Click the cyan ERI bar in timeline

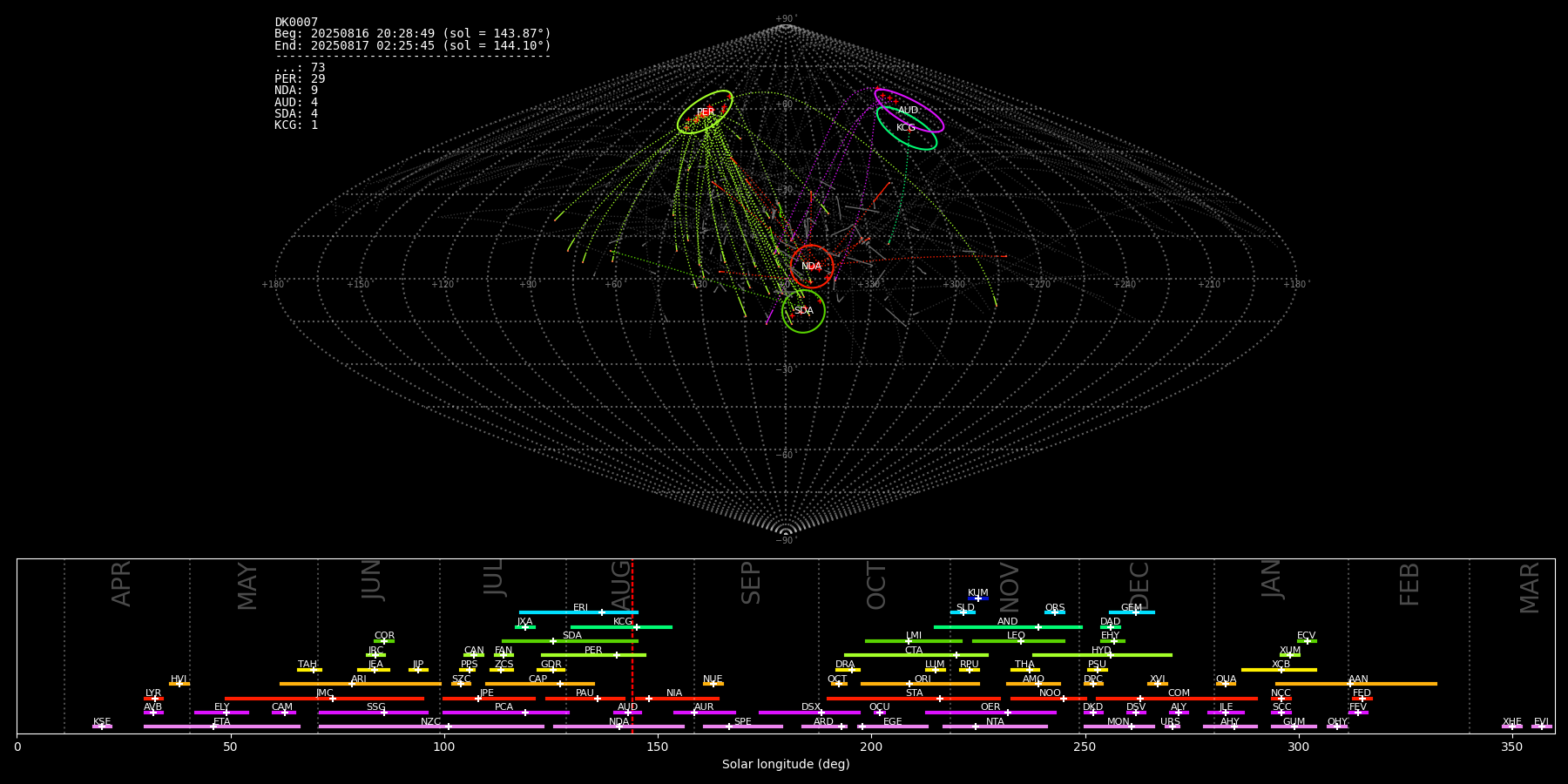[x=578, y=612]
